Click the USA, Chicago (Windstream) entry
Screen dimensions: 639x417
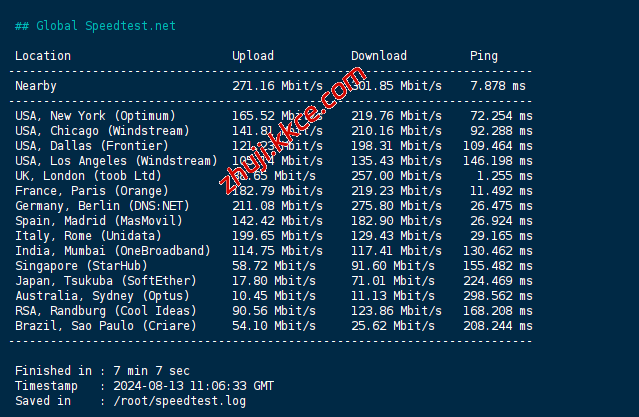pos(102,131)
